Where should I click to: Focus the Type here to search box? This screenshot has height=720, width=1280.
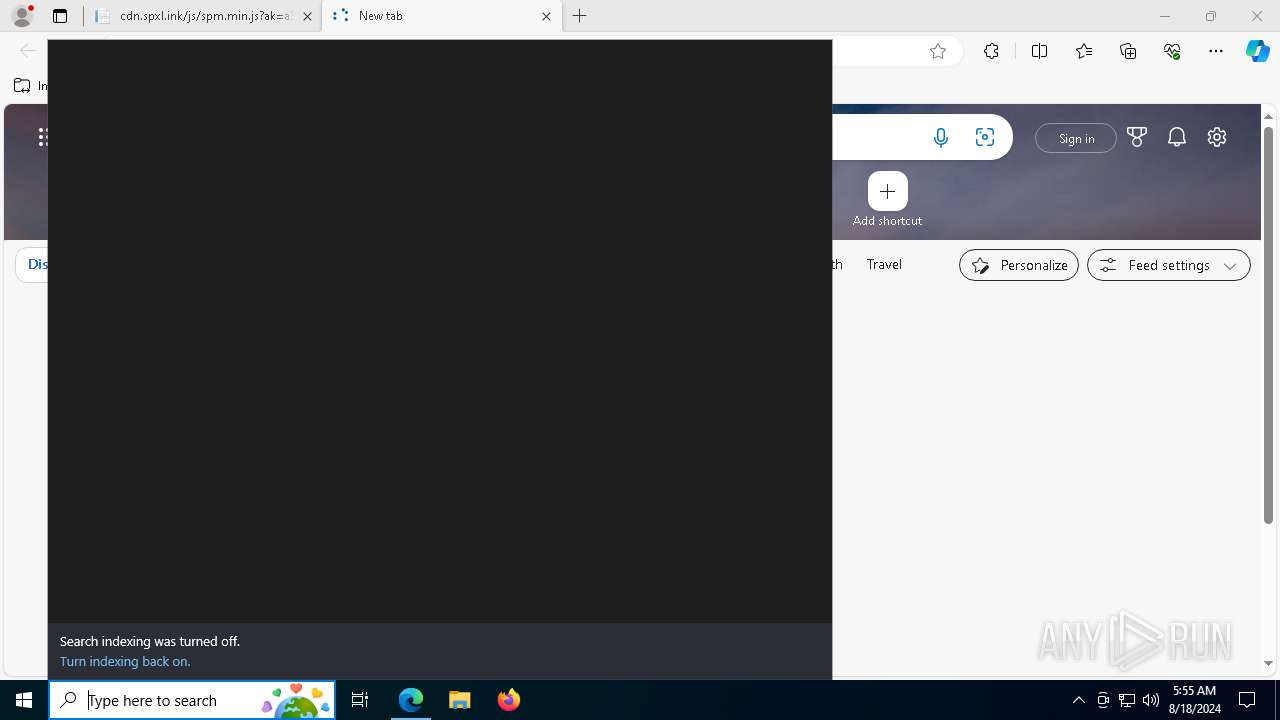tap(192, 700)
